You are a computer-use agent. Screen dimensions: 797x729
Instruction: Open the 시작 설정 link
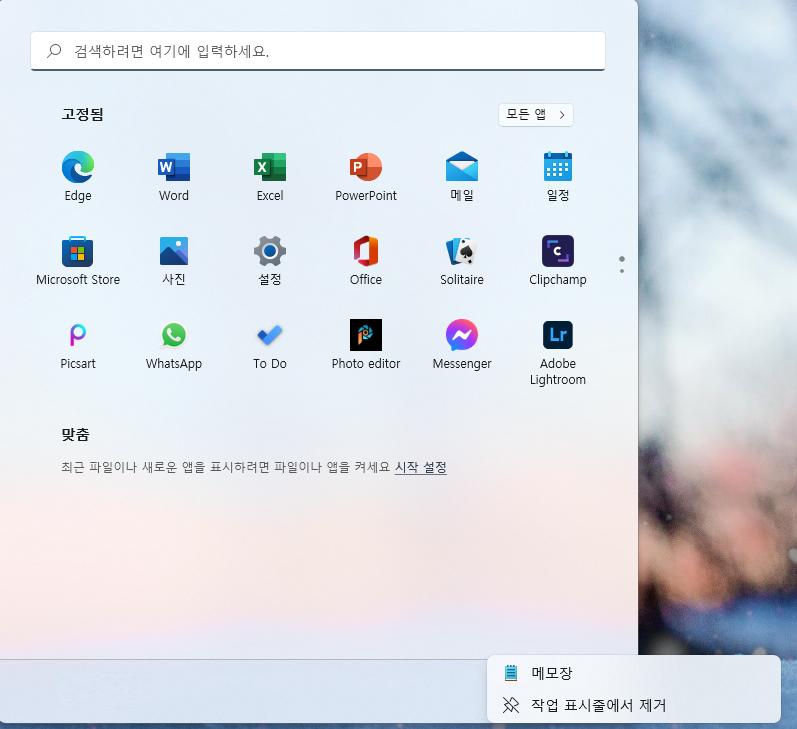(x=421, y=467)
